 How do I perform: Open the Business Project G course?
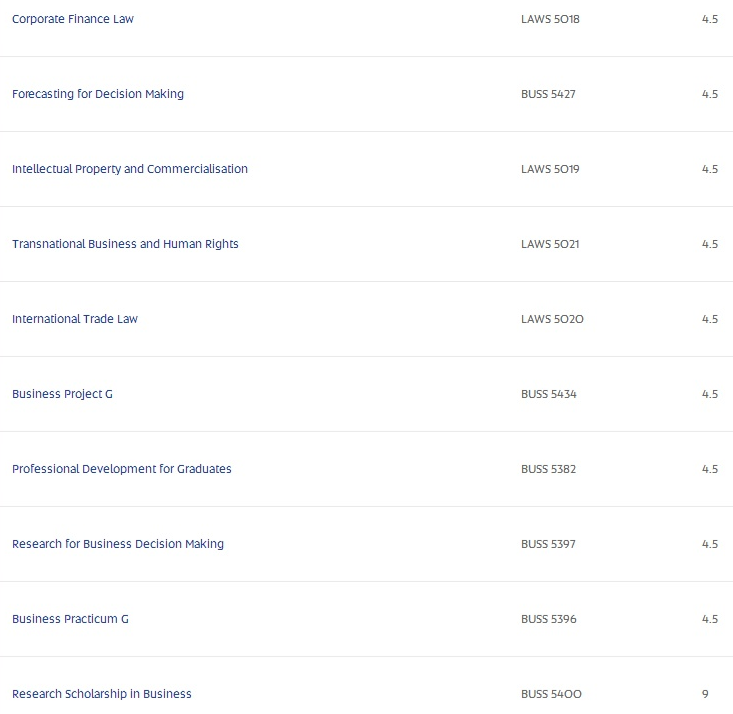62,394
